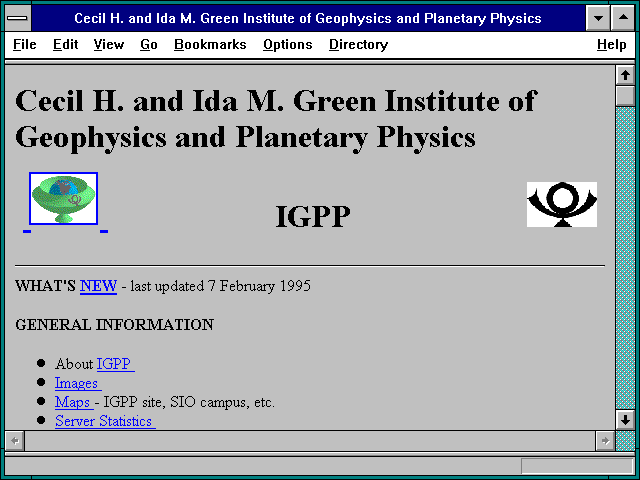
Task: Click the vertical scrollbar up arrow
Action: [x=625, y=75]
